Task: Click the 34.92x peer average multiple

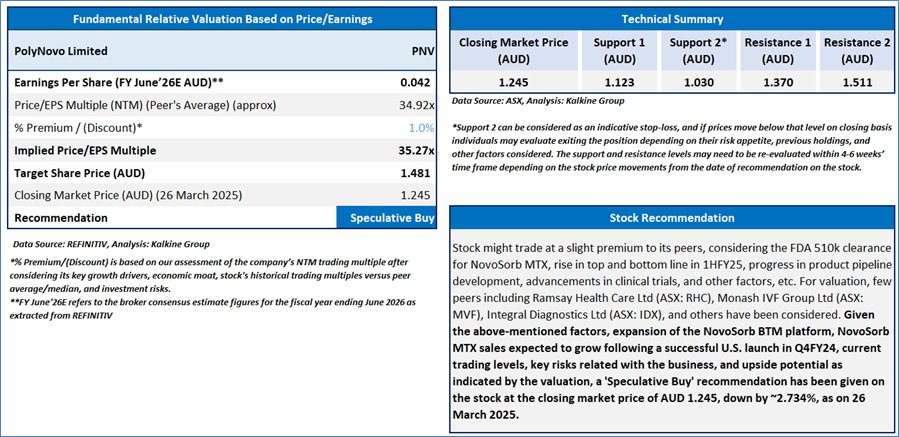Action: point(414,105)
